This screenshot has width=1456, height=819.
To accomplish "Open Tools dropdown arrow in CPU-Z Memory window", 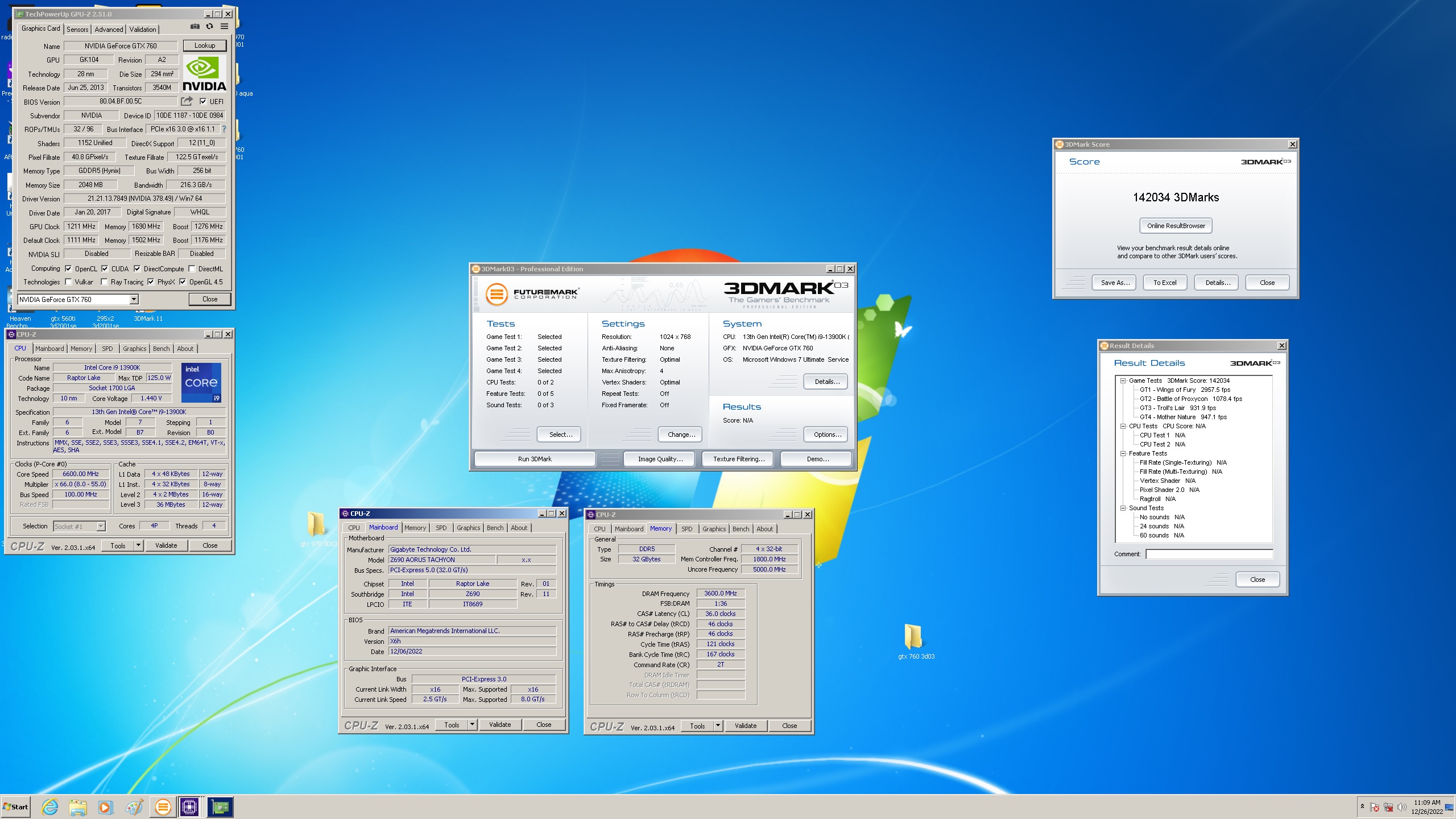I will pyautogui.click(x=717, y=726).
